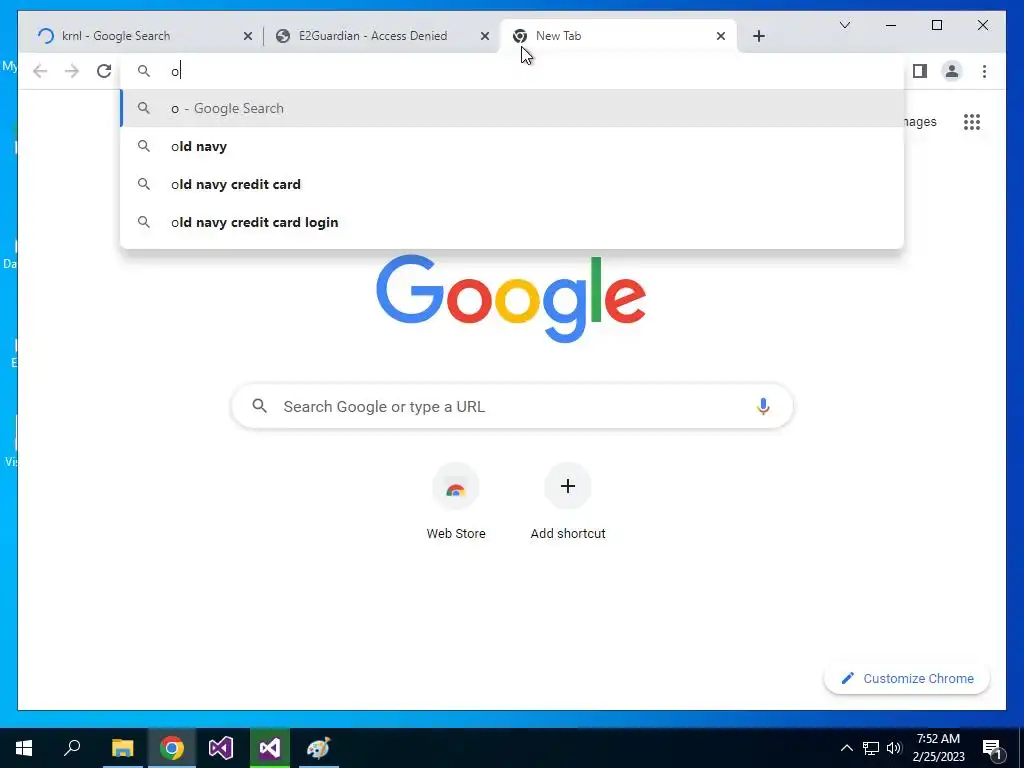
Task: Click the voice search microphone icon
Action: [x=763, y=406]
